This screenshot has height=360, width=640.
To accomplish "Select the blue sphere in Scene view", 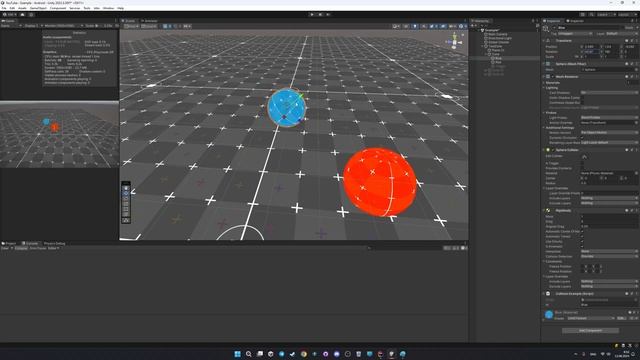I will [287, 108].
